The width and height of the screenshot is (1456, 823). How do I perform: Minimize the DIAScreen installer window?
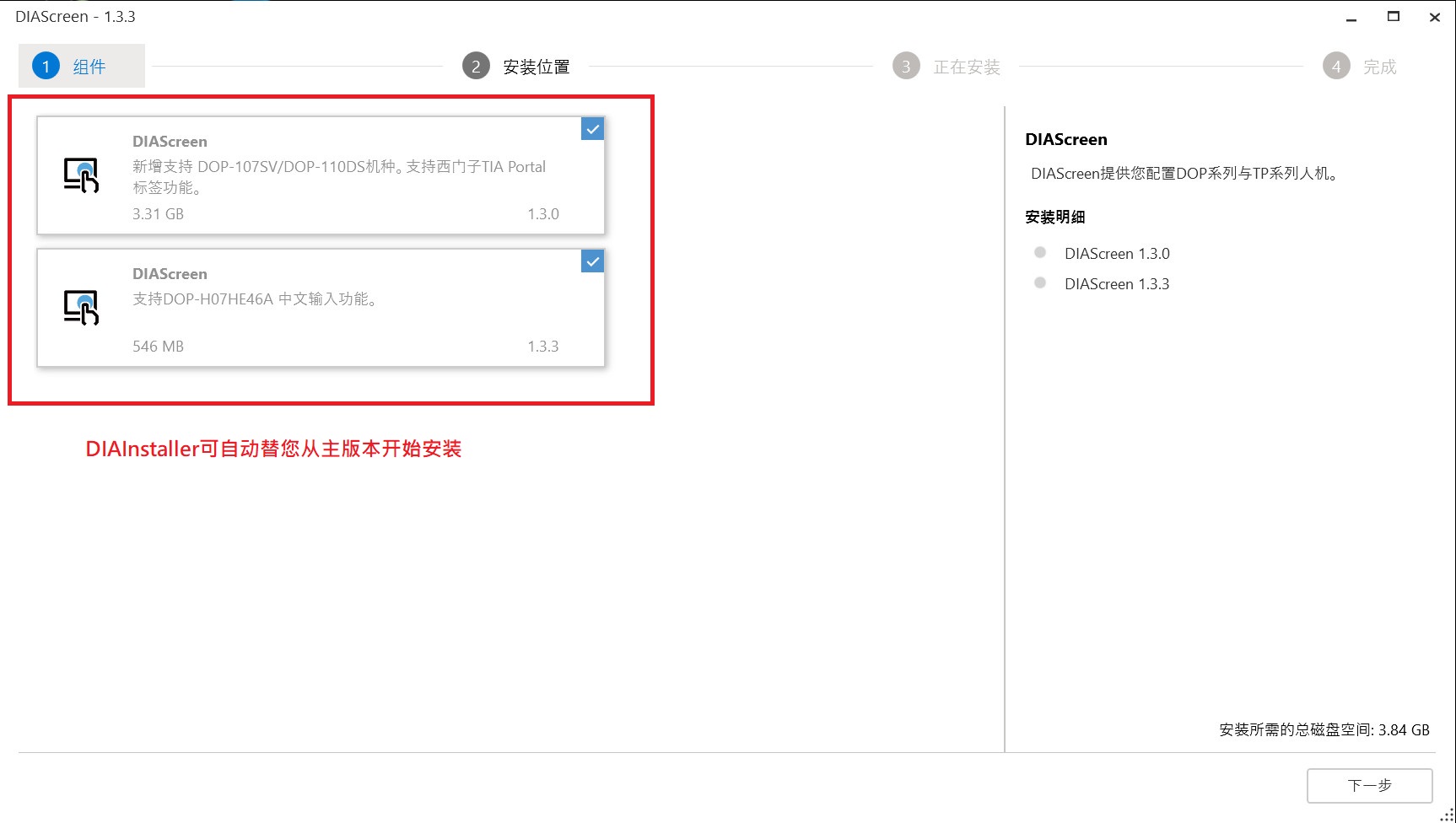pos(1351,18)
